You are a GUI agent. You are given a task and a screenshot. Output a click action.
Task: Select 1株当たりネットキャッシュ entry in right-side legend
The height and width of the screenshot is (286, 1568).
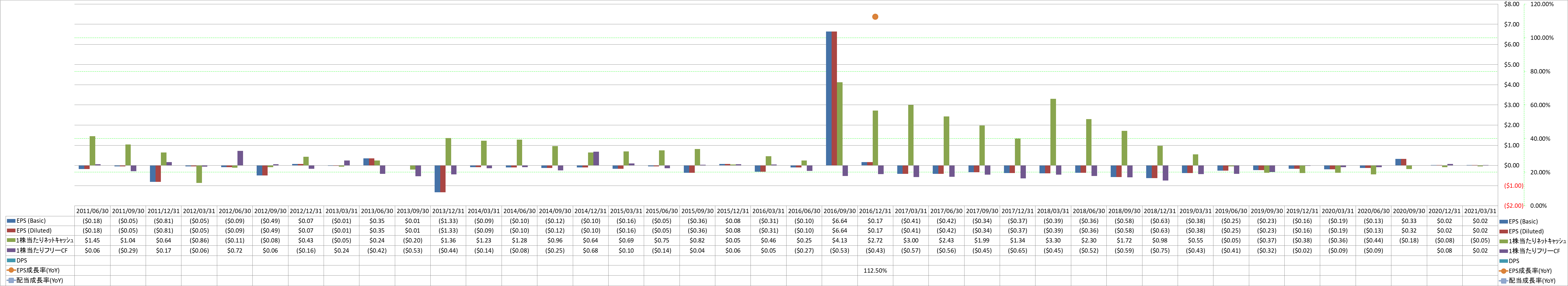coord(1533,241)
